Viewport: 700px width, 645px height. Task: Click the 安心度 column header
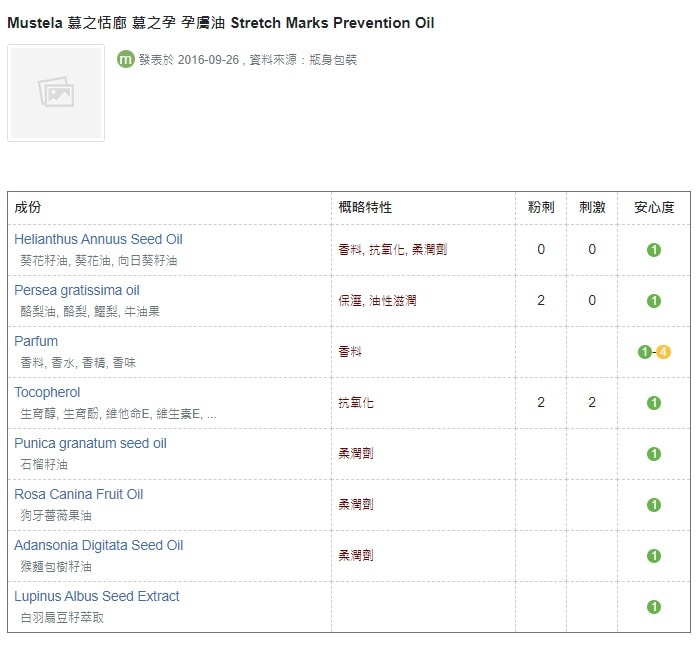point(654,208)
